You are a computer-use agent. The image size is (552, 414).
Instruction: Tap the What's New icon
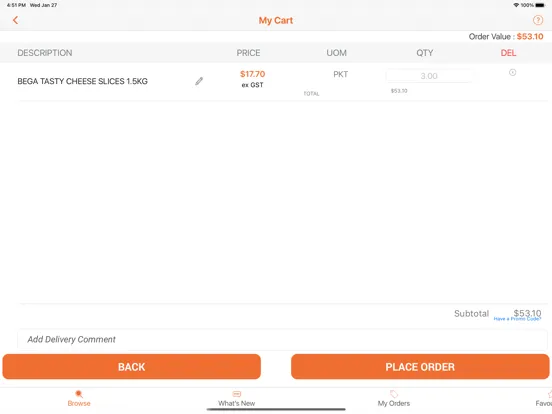237,394
